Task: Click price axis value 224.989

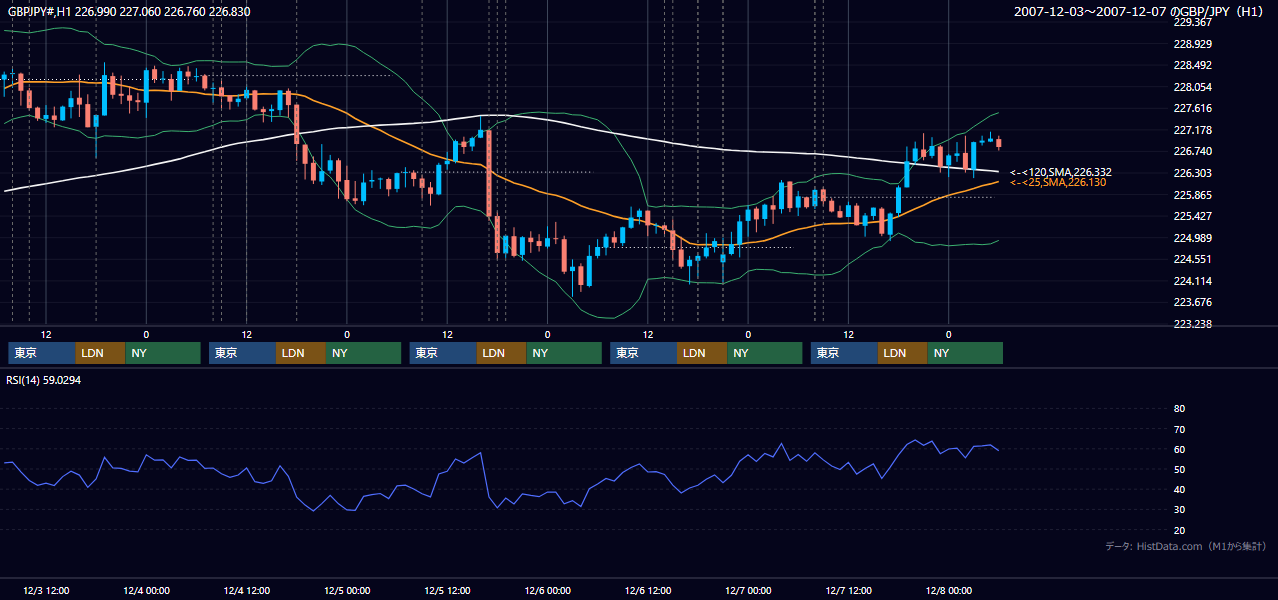Action: (1192, 238)
